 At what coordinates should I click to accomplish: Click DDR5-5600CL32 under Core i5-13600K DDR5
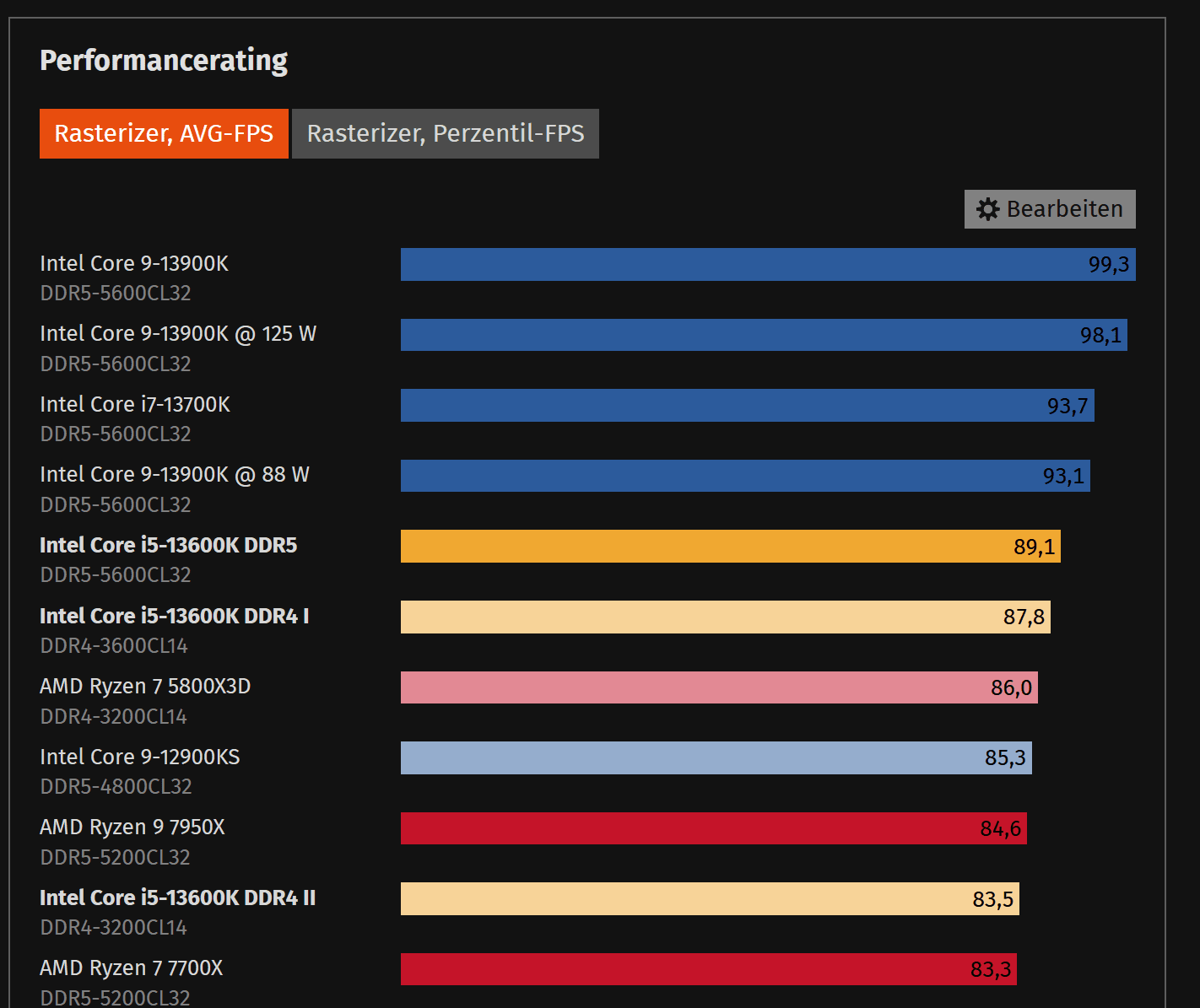[116, 574]
